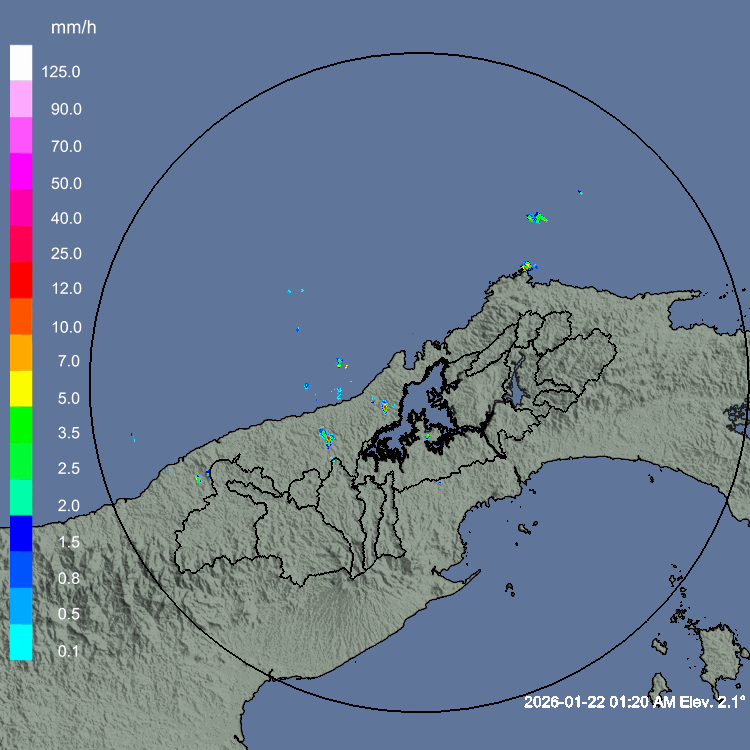Screen dimensions: 750x750
Task: Click the magenta 50.0 legend swatch
Action: [21, 171]
